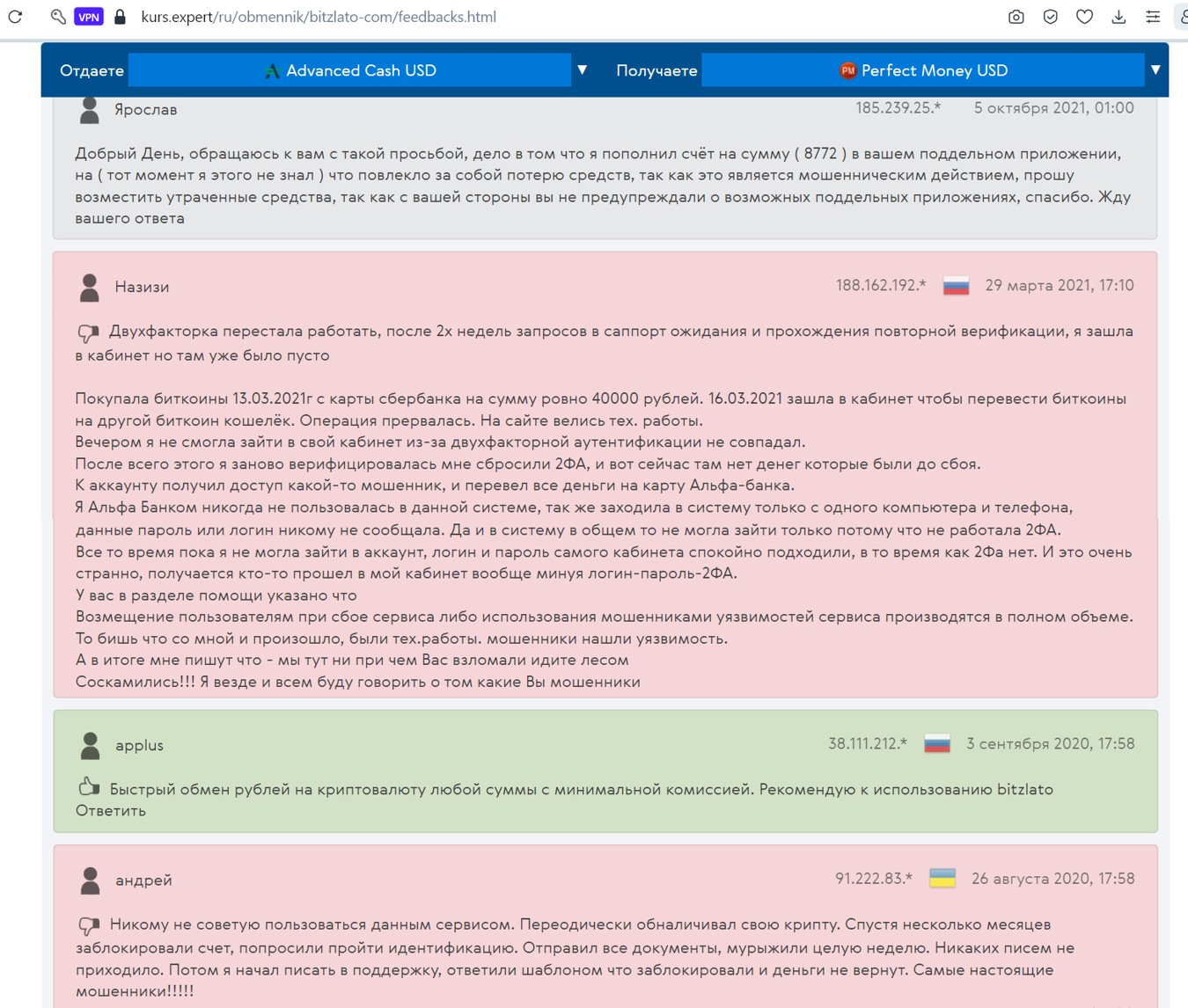This screenshot has width=1188, height=1008.
Task: Click IP address 91.222.83.*
Action: point(874,878)
